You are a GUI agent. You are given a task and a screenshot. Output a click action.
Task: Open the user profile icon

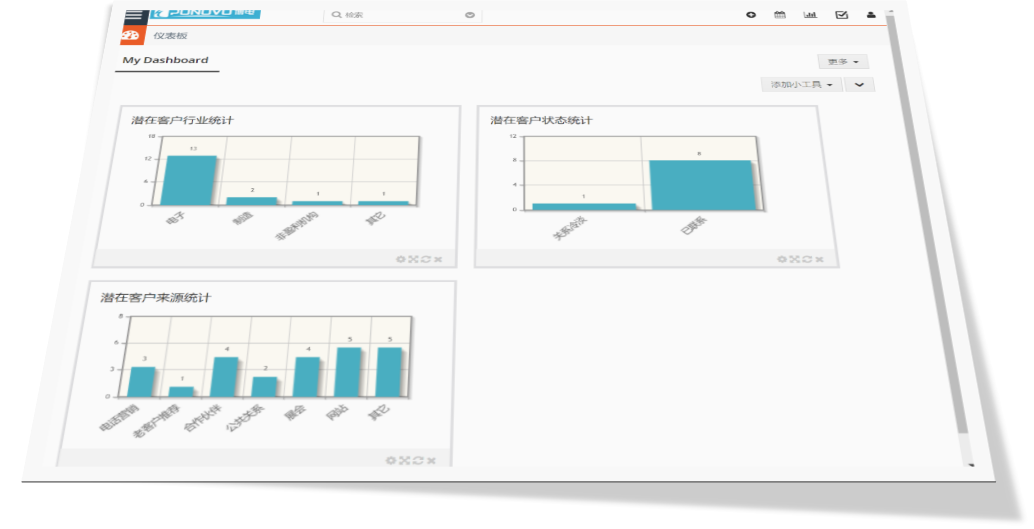[871, 15]
